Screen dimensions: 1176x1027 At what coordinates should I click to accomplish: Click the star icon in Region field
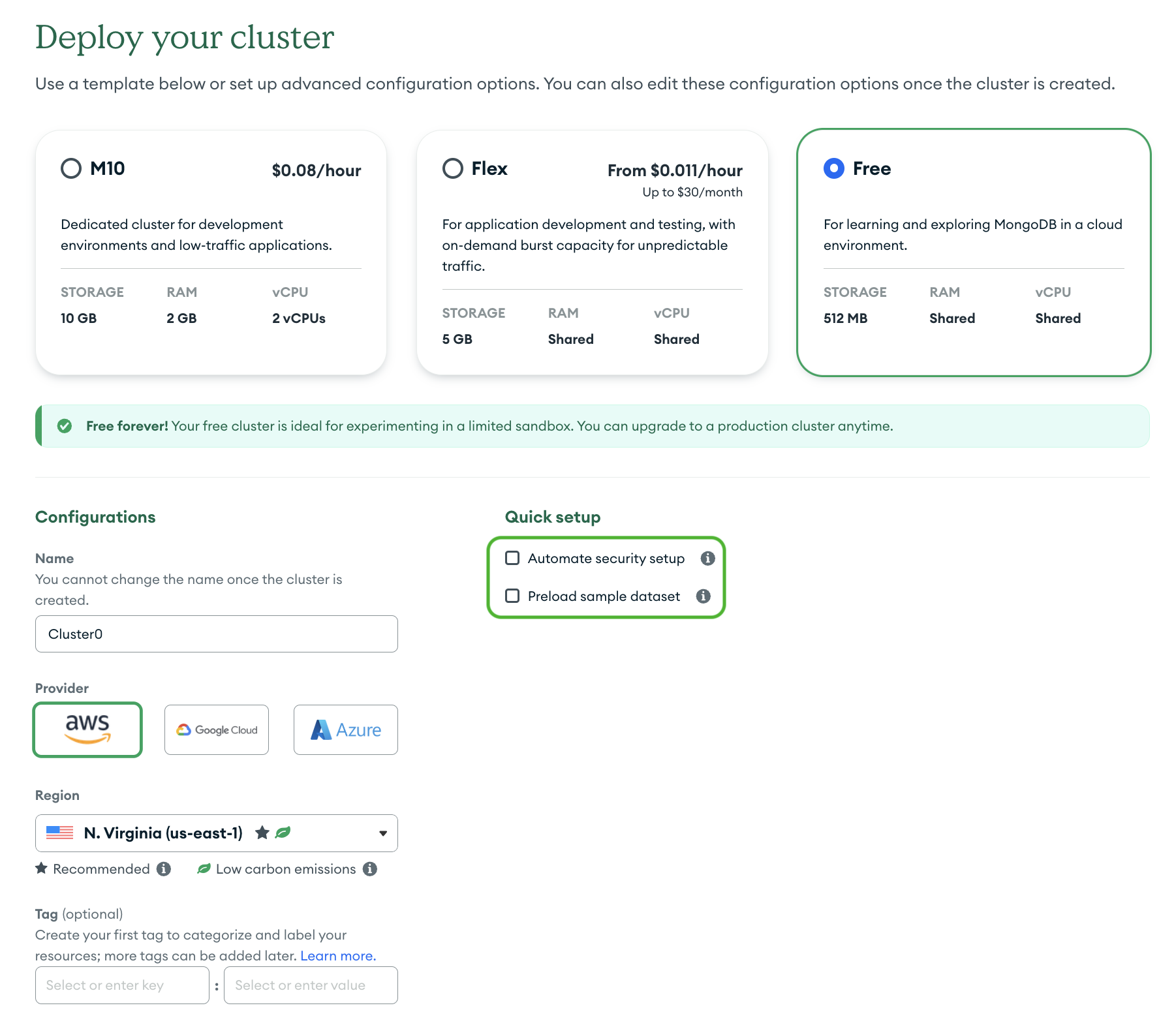[262, 833]
